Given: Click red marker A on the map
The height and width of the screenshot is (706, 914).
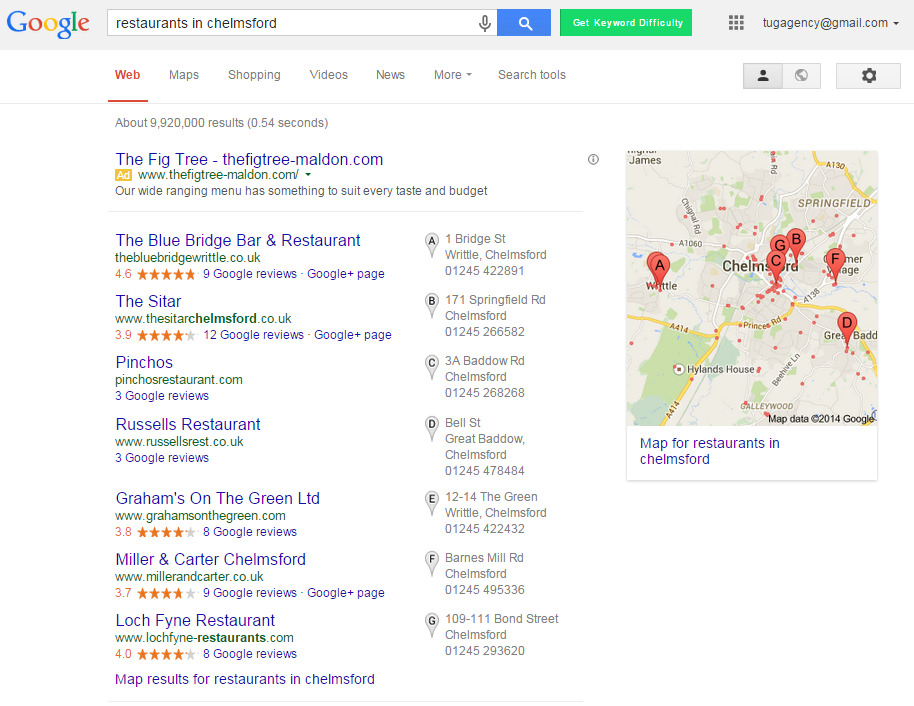Looking at the screenshot, I should 660,271.
